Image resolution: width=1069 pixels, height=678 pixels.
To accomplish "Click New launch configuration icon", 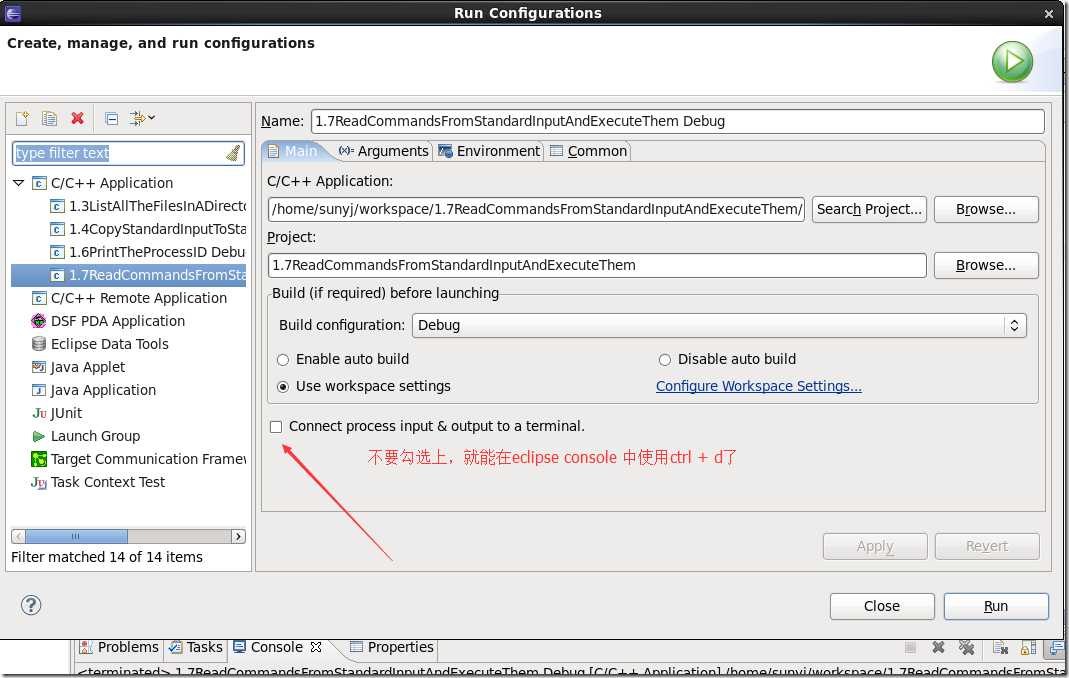I will (22, 119).
